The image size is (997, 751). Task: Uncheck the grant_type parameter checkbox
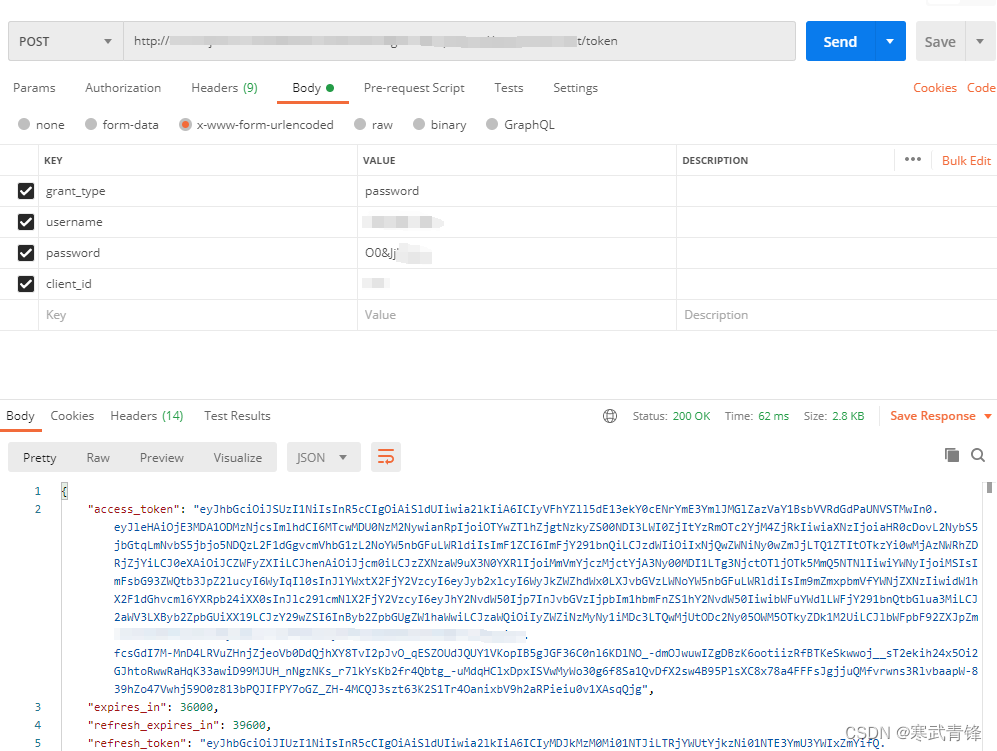pyautogui.click(x=26, y=190)
